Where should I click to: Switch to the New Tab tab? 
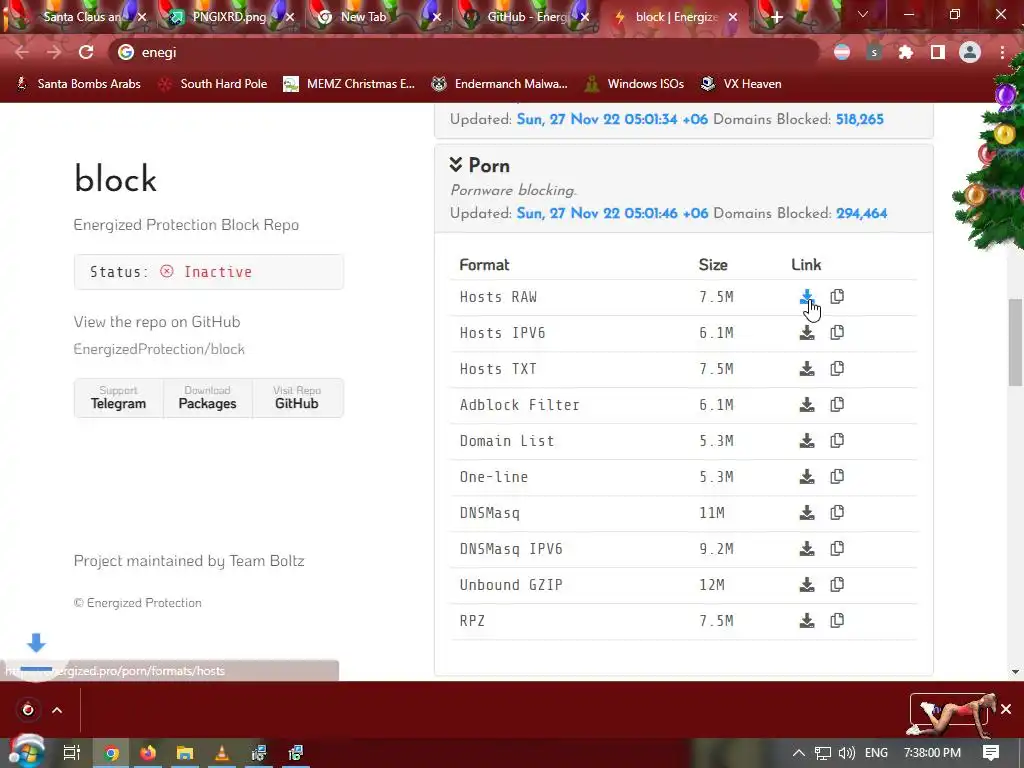[363, 17]
